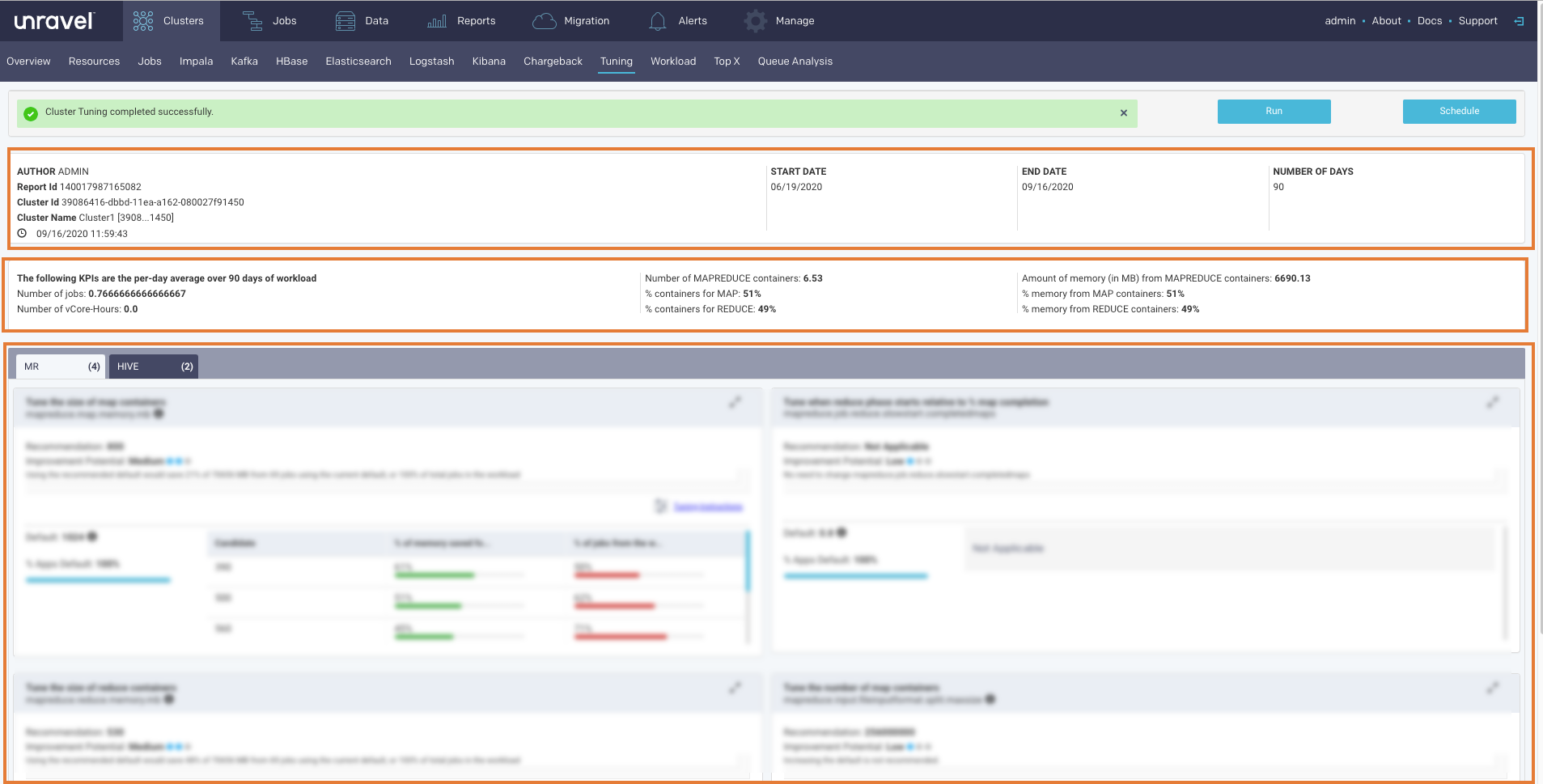This screenshot has width=1543, height=784.
Task: Open the HBase tab
Action: (291, 61)
